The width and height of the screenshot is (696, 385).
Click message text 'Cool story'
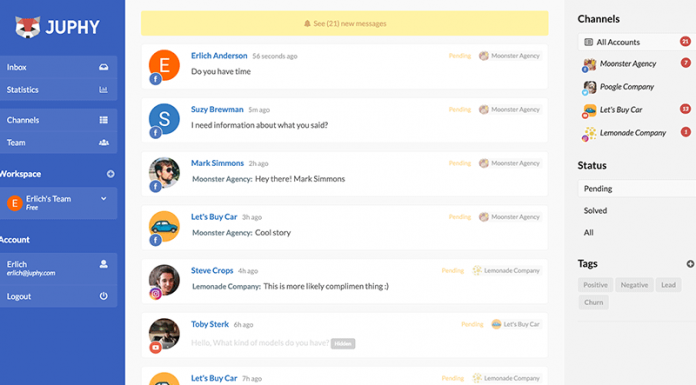tap(273, 233)
